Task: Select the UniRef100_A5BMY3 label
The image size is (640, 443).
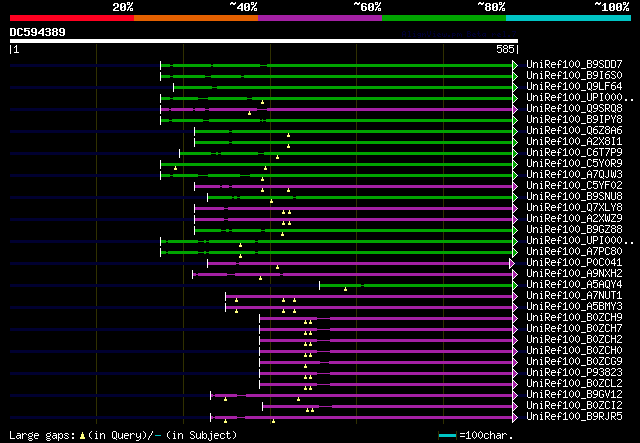Action: [574, 307]
